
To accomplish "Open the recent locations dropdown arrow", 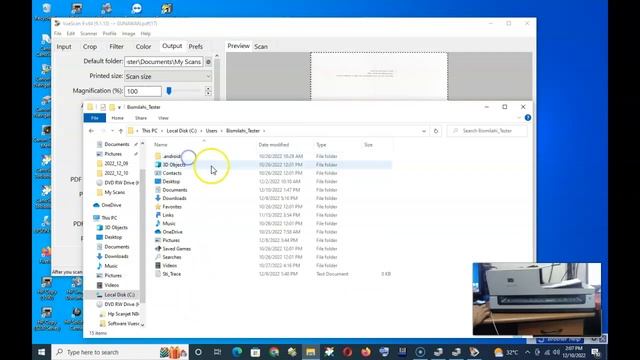I will click(x=112, y=131).
